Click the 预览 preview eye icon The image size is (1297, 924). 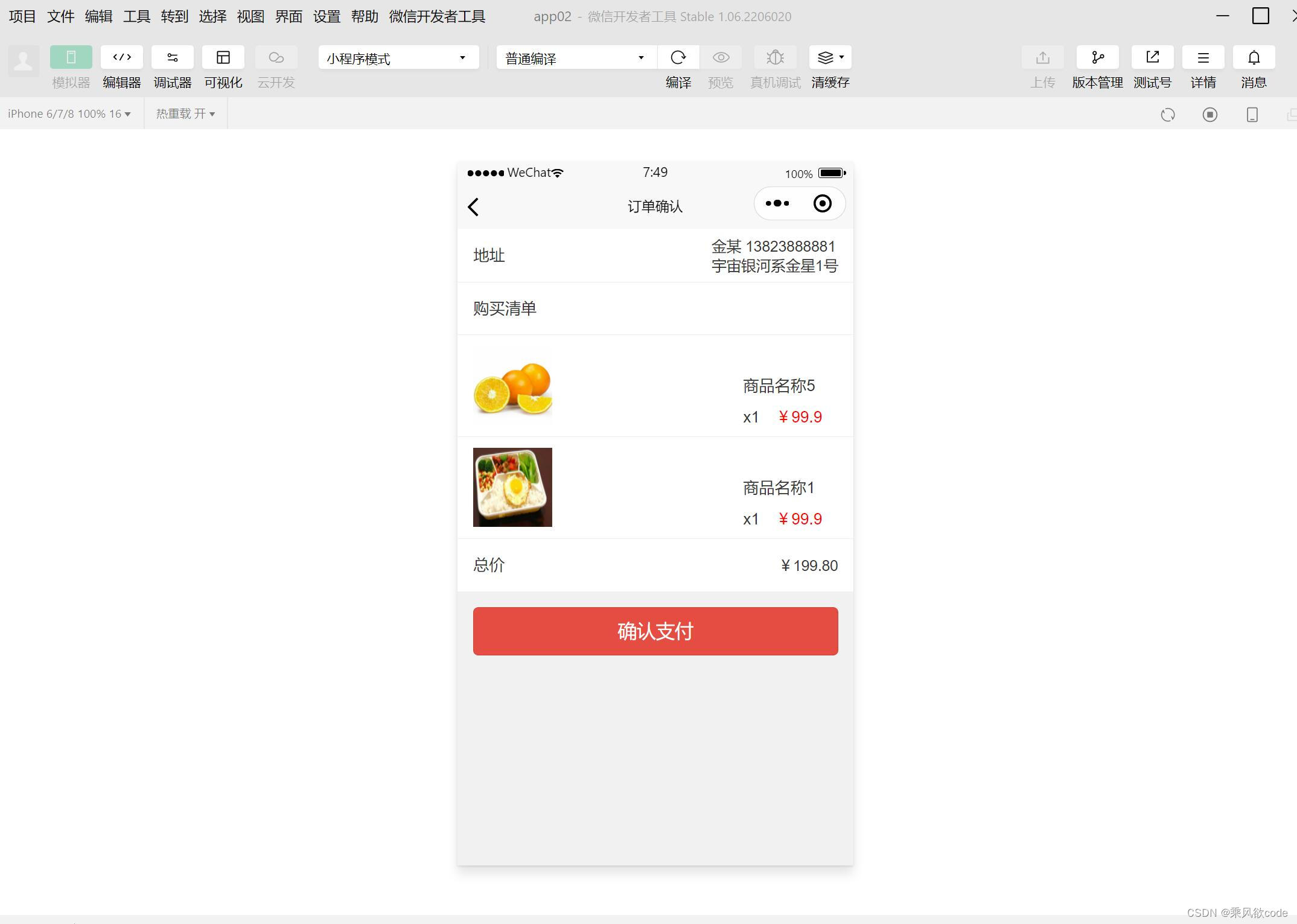721,57
